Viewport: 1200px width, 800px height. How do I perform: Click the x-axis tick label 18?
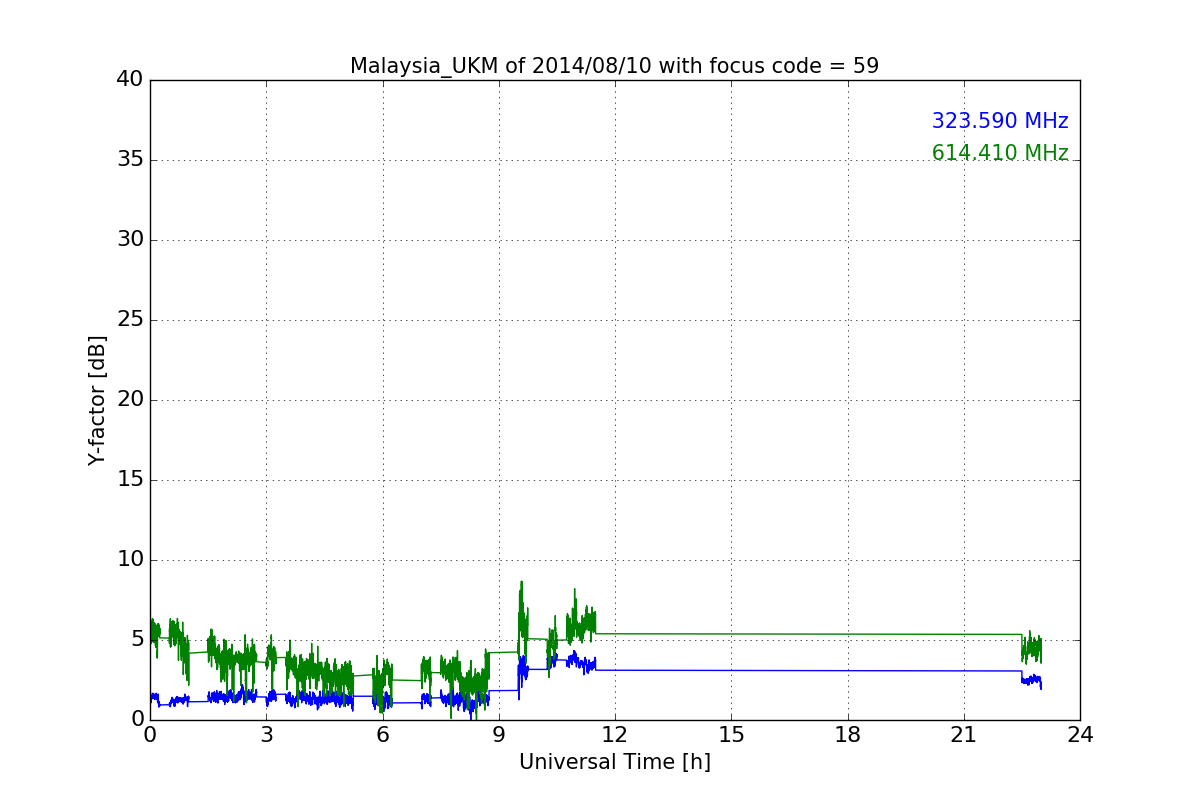848,735
